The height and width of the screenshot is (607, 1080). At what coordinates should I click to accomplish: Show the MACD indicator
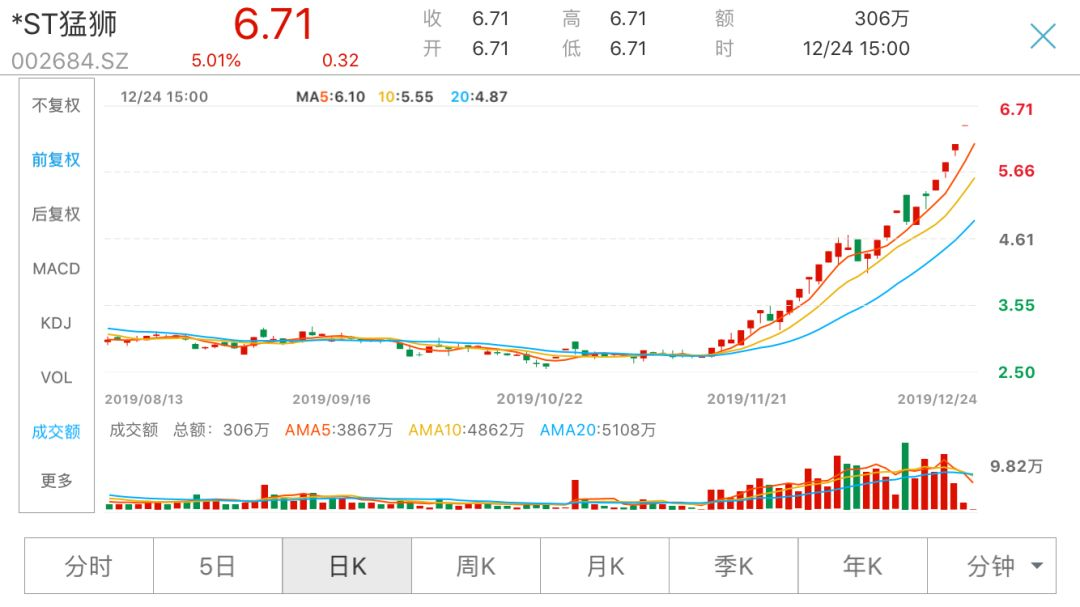56,269
